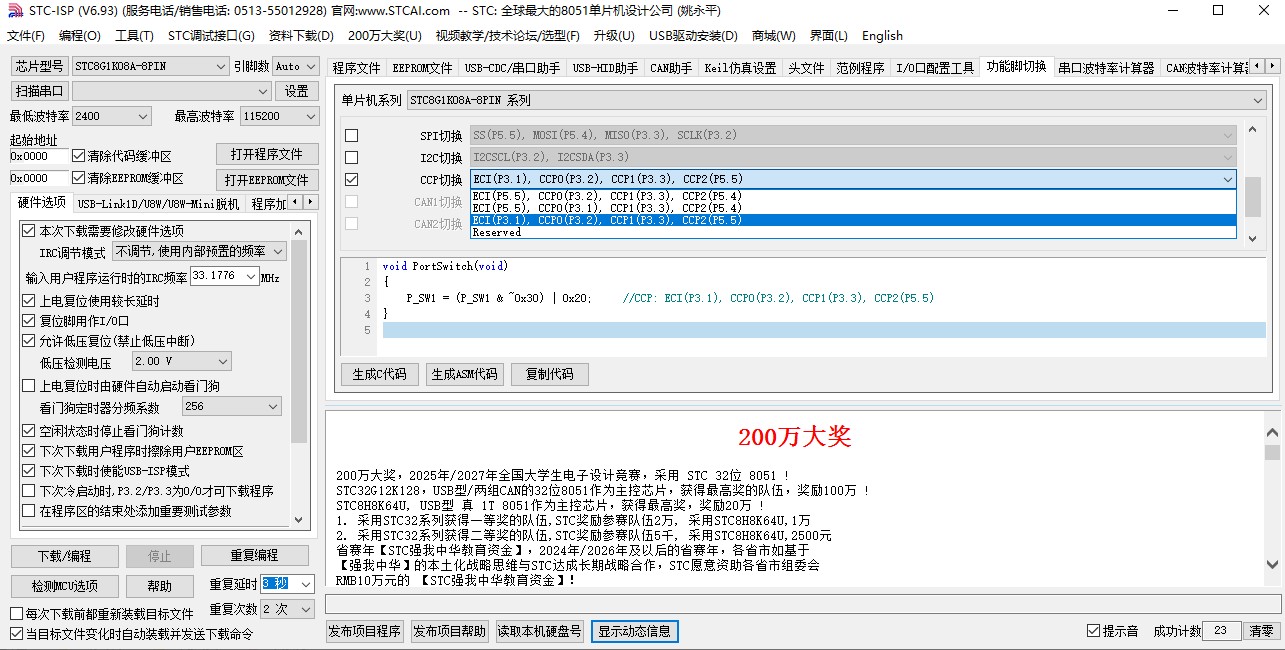Click tab scroll left arrow in top tab strip
This screenshot has width=1285, height=650.
[1258, 67]
